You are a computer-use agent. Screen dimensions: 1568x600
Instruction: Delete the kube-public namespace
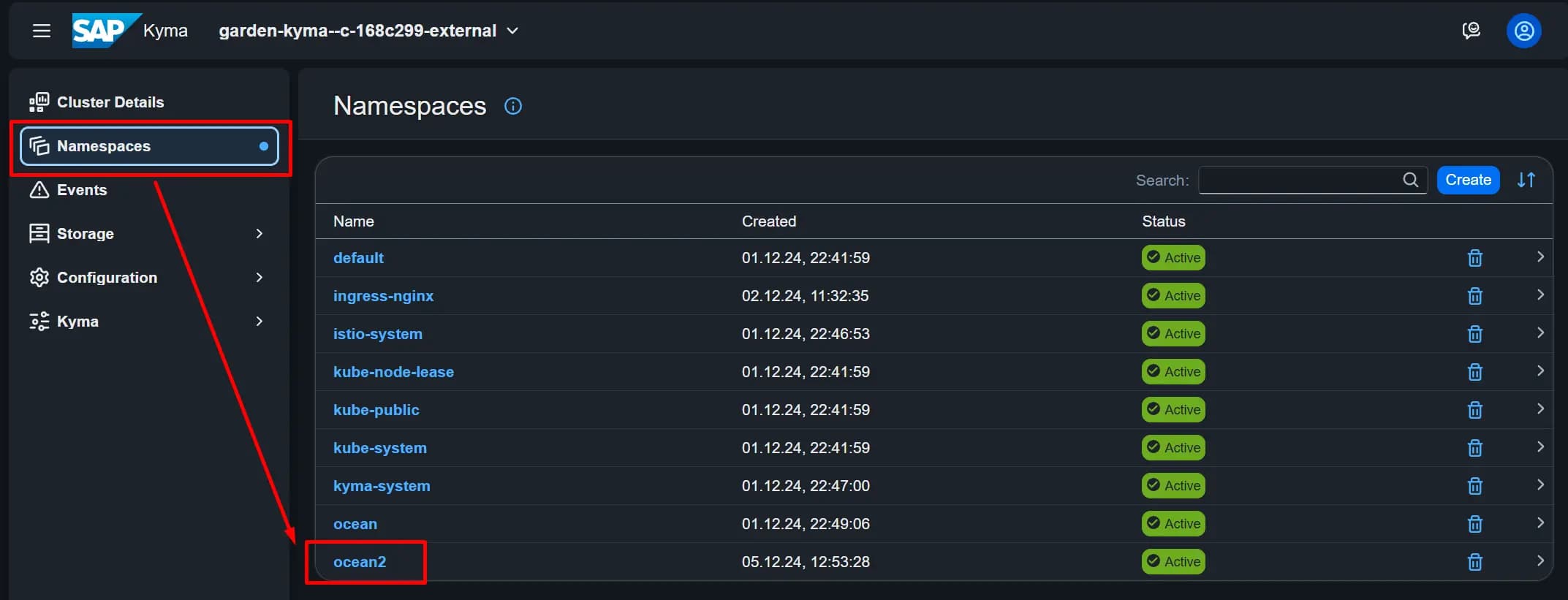coord(1475,410)
